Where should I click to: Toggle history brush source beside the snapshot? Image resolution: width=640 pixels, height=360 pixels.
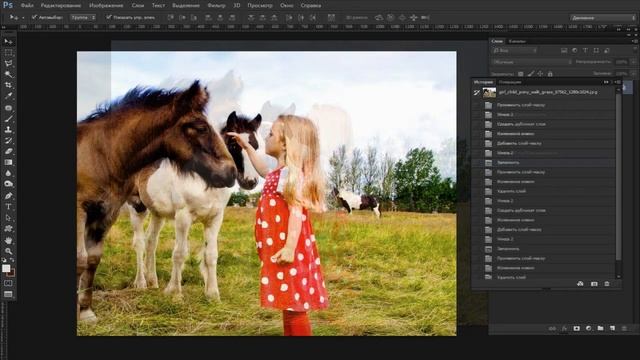point(477,92)
